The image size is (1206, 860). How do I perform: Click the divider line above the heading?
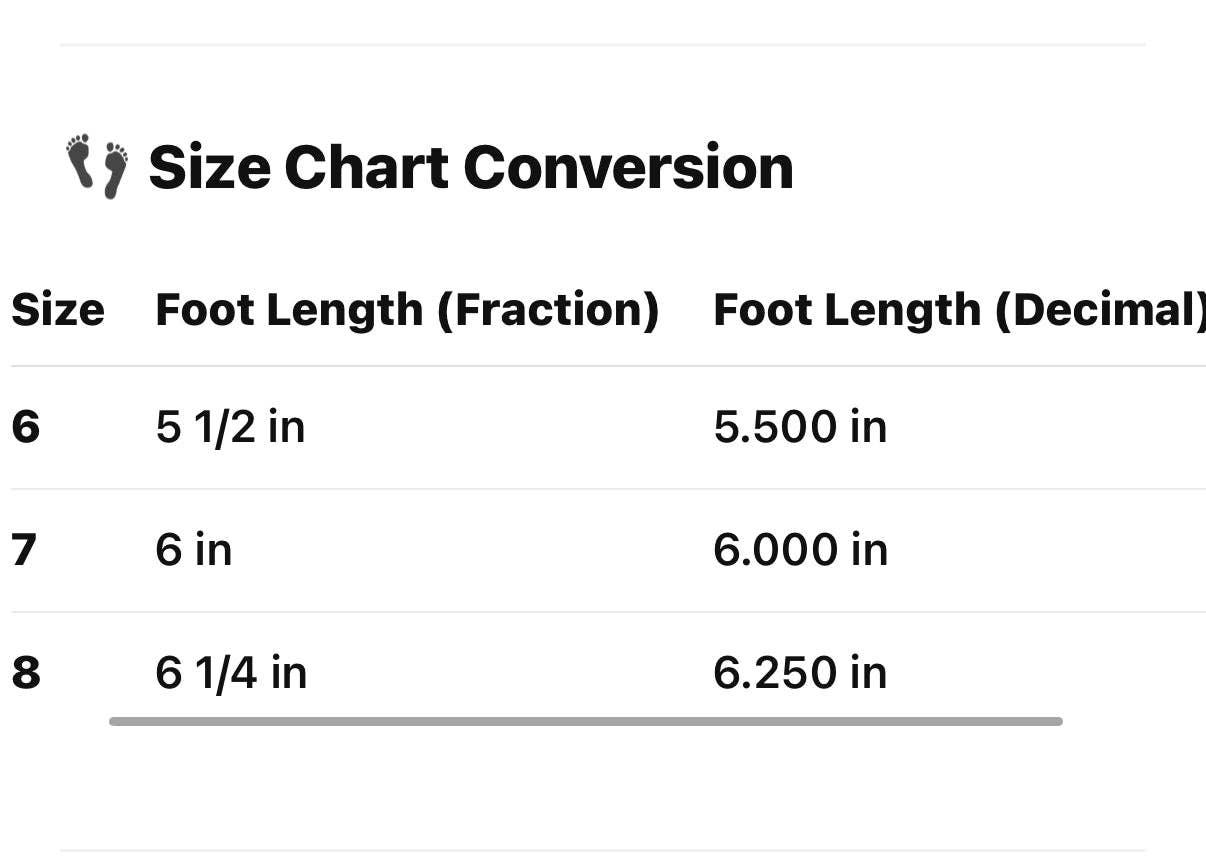(x=602, y=45)
